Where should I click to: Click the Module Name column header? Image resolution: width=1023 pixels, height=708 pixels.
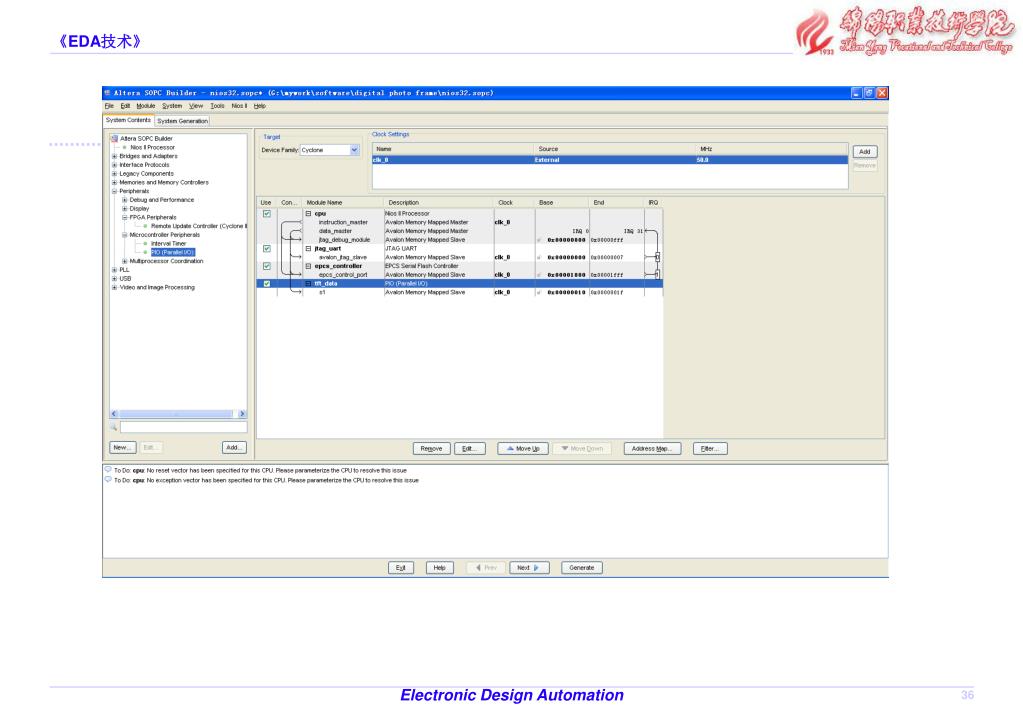[343, 202]
